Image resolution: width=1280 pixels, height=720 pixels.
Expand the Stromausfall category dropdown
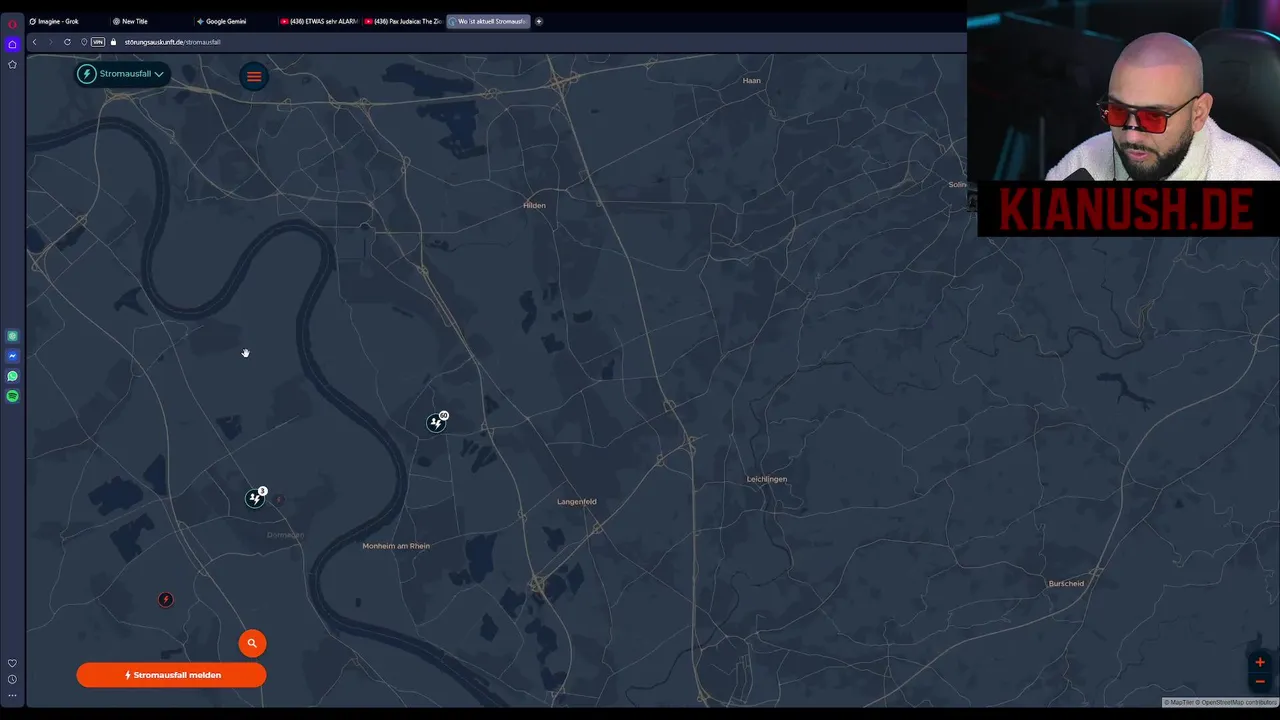click(x=122, y=74)
